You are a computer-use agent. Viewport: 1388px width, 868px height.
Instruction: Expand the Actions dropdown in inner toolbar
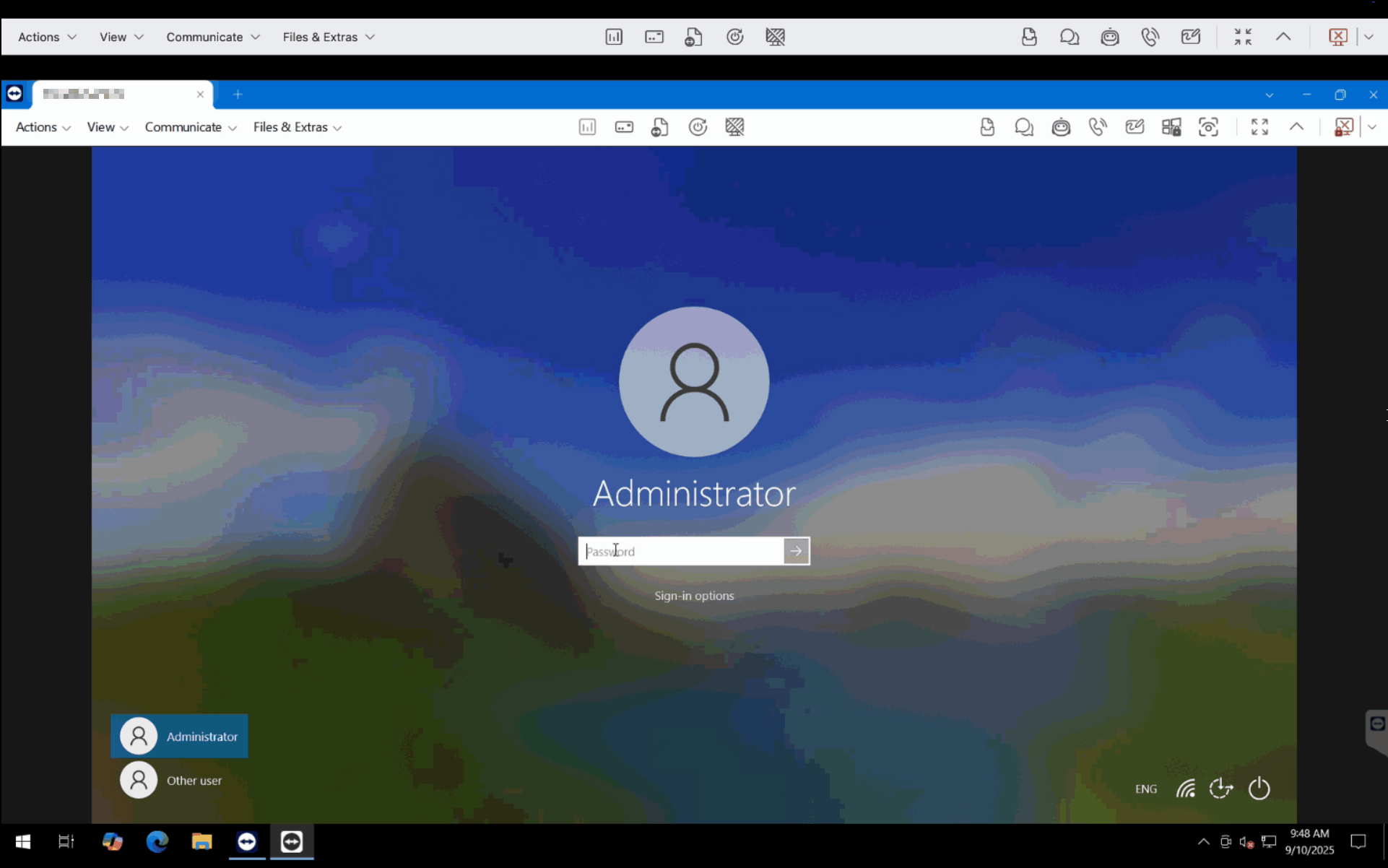tap(43, 127)
